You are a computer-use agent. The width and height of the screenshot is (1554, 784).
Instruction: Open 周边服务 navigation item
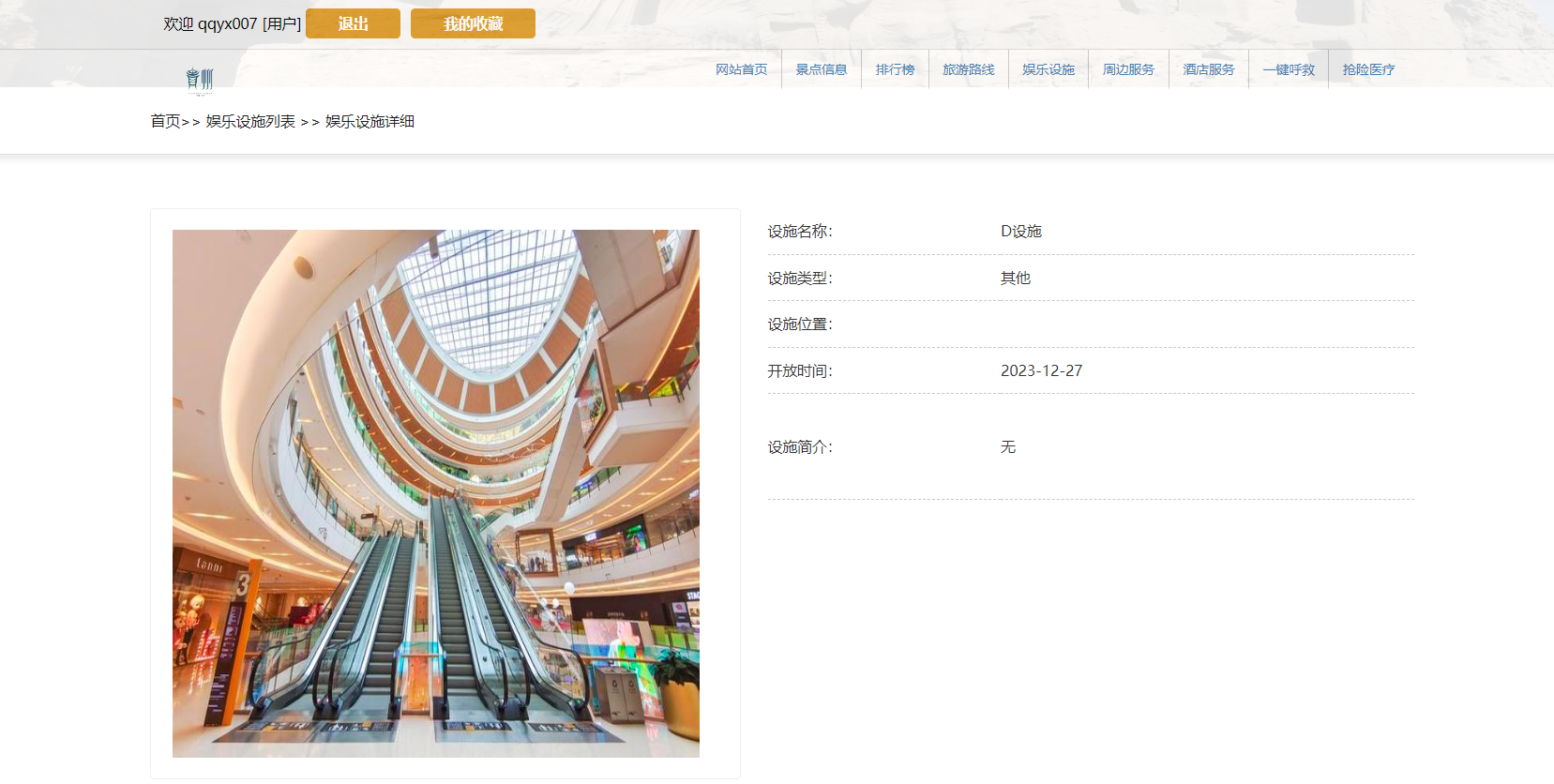point(1128,69)
